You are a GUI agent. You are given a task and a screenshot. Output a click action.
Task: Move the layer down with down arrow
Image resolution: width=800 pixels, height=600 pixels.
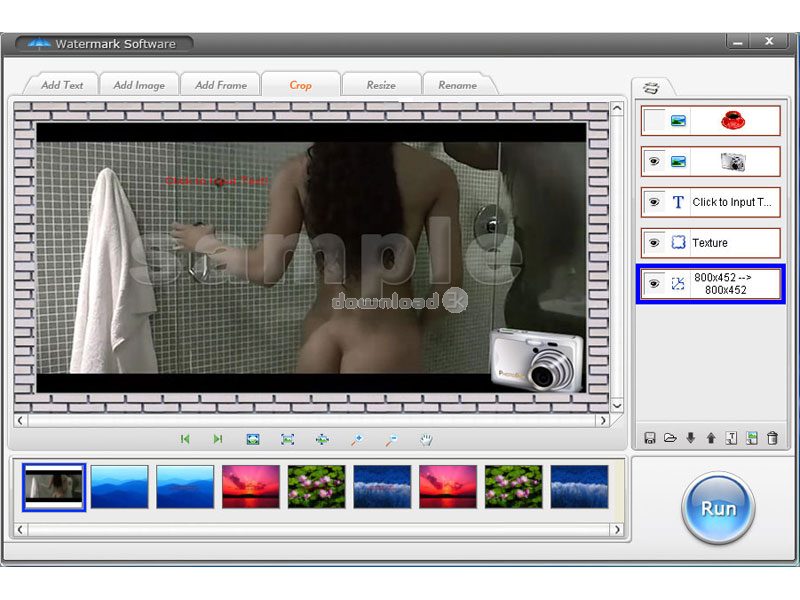pos(690,438)
